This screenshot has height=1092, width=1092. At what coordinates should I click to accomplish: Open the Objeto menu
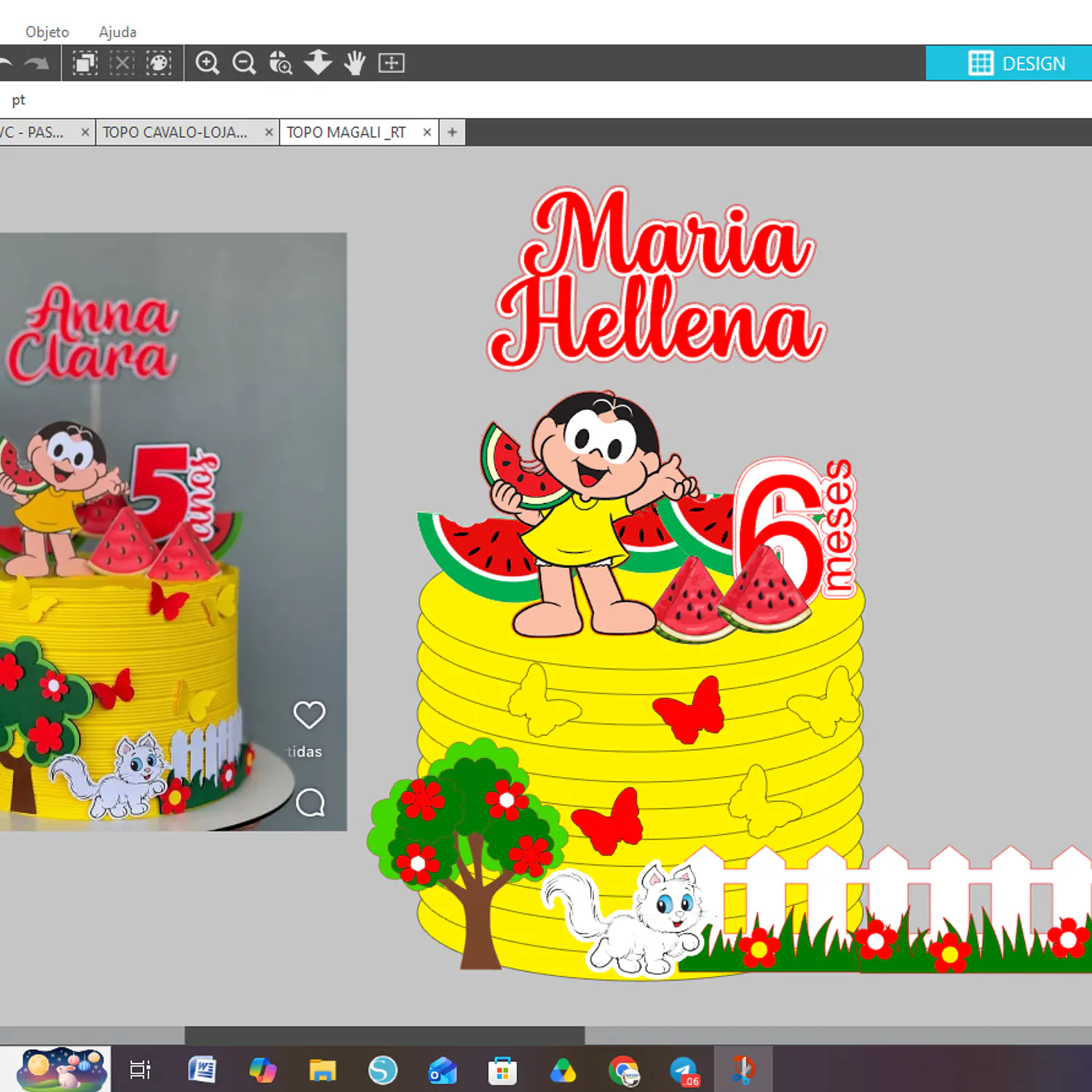(47, 32)
